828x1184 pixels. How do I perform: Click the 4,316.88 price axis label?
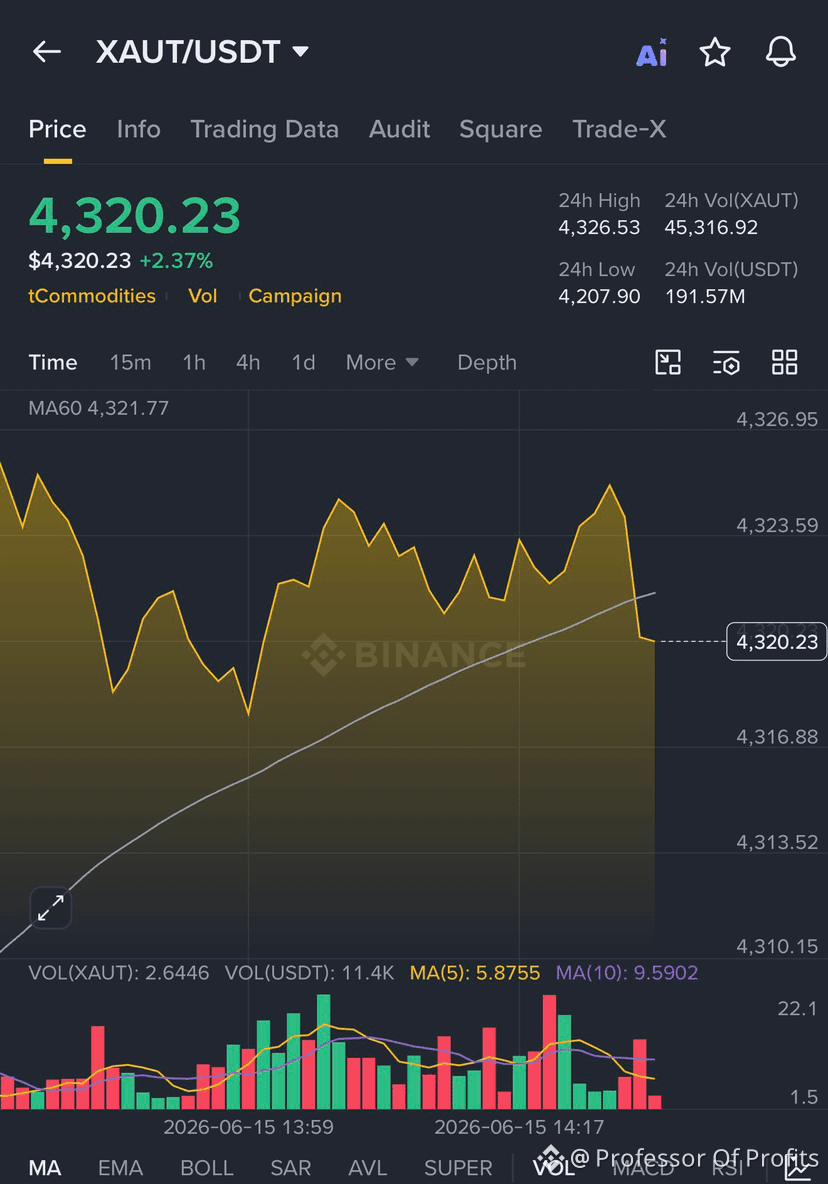pyautogui.click(x=777, y=737)
